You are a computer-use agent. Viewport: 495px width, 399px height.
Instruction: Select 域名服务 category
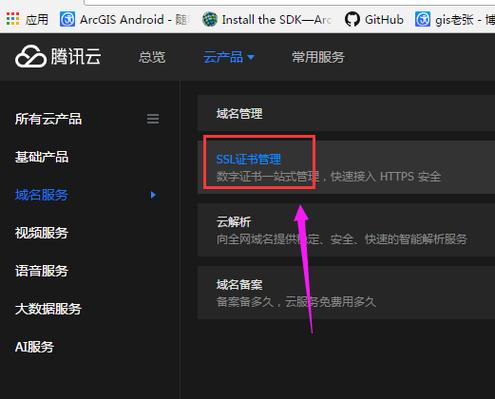[x=42, y=195]
